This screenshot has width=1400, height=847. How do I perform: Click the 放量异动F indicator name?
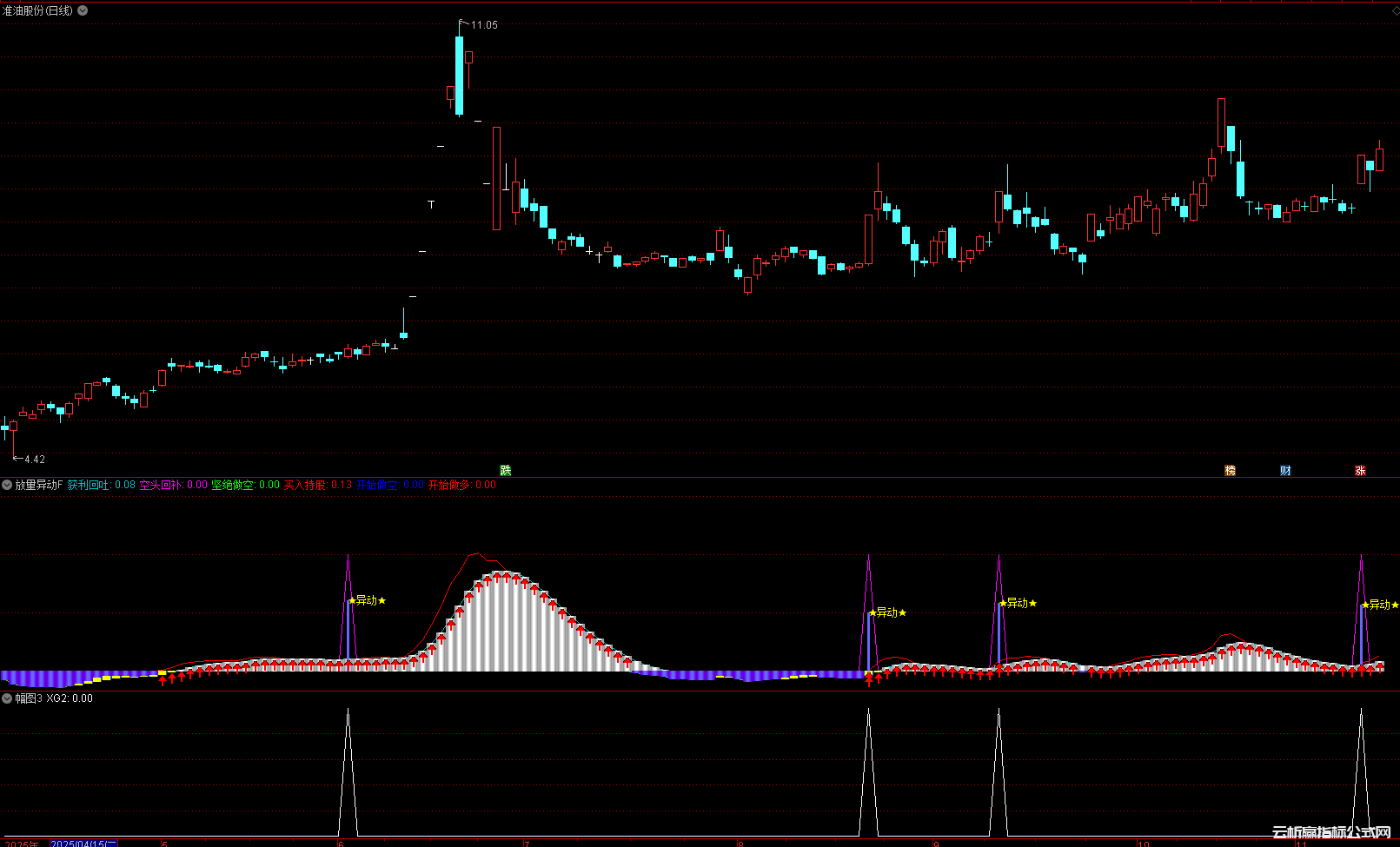39,485
